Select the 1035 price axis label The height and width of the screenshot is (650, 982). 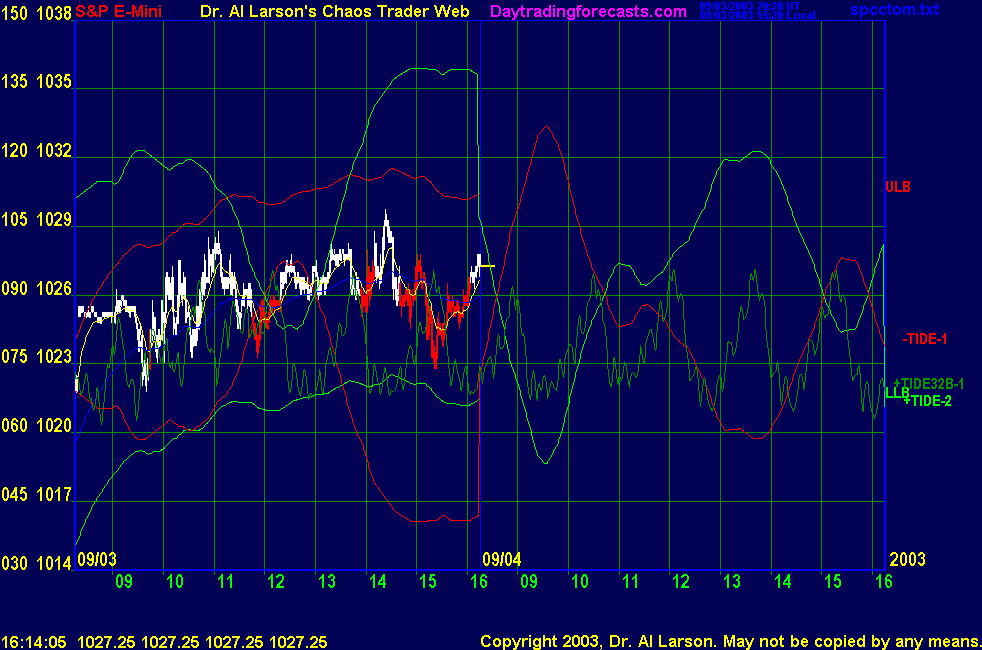(56, 83)
